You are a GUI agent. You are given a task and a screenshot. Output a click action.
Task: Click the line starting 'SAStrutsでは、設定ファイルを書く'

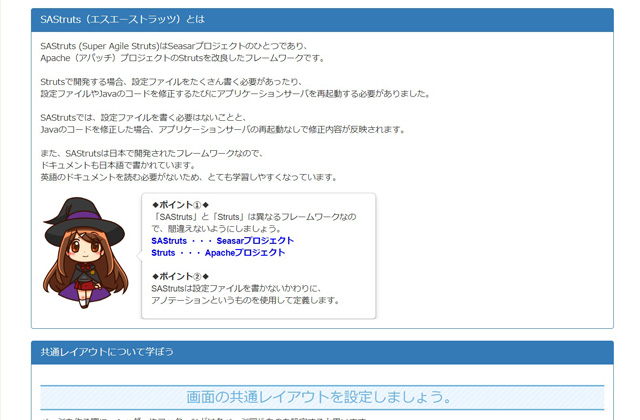143,118
